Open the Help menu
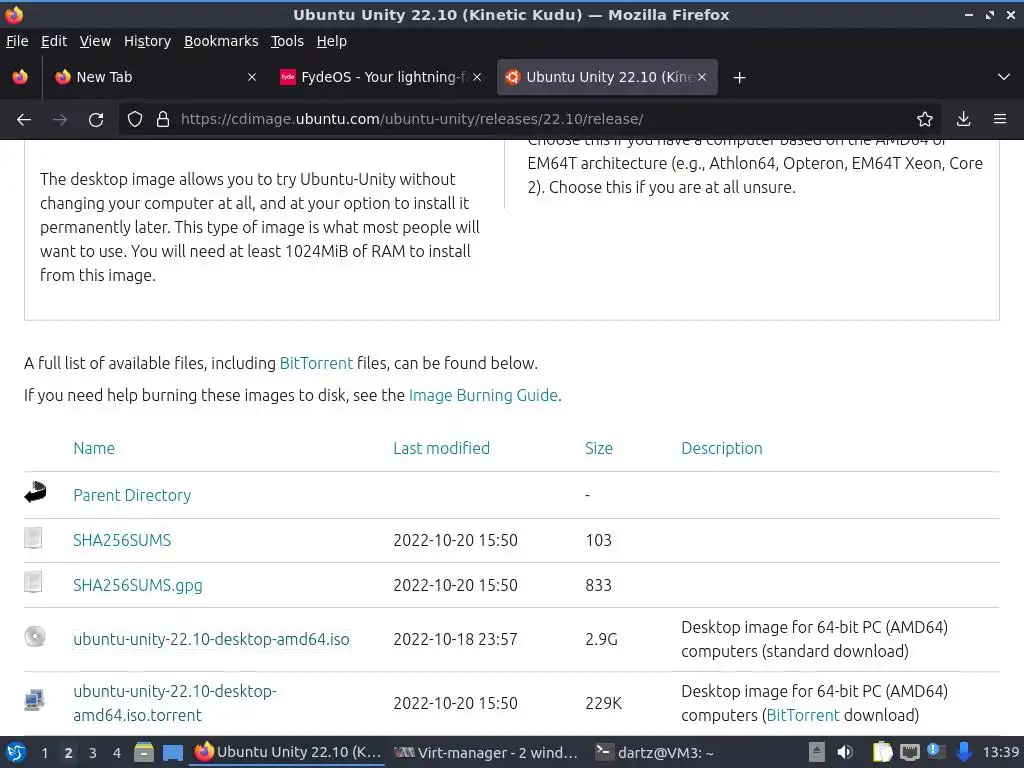The image size is (1024, 768). [332, 41]
